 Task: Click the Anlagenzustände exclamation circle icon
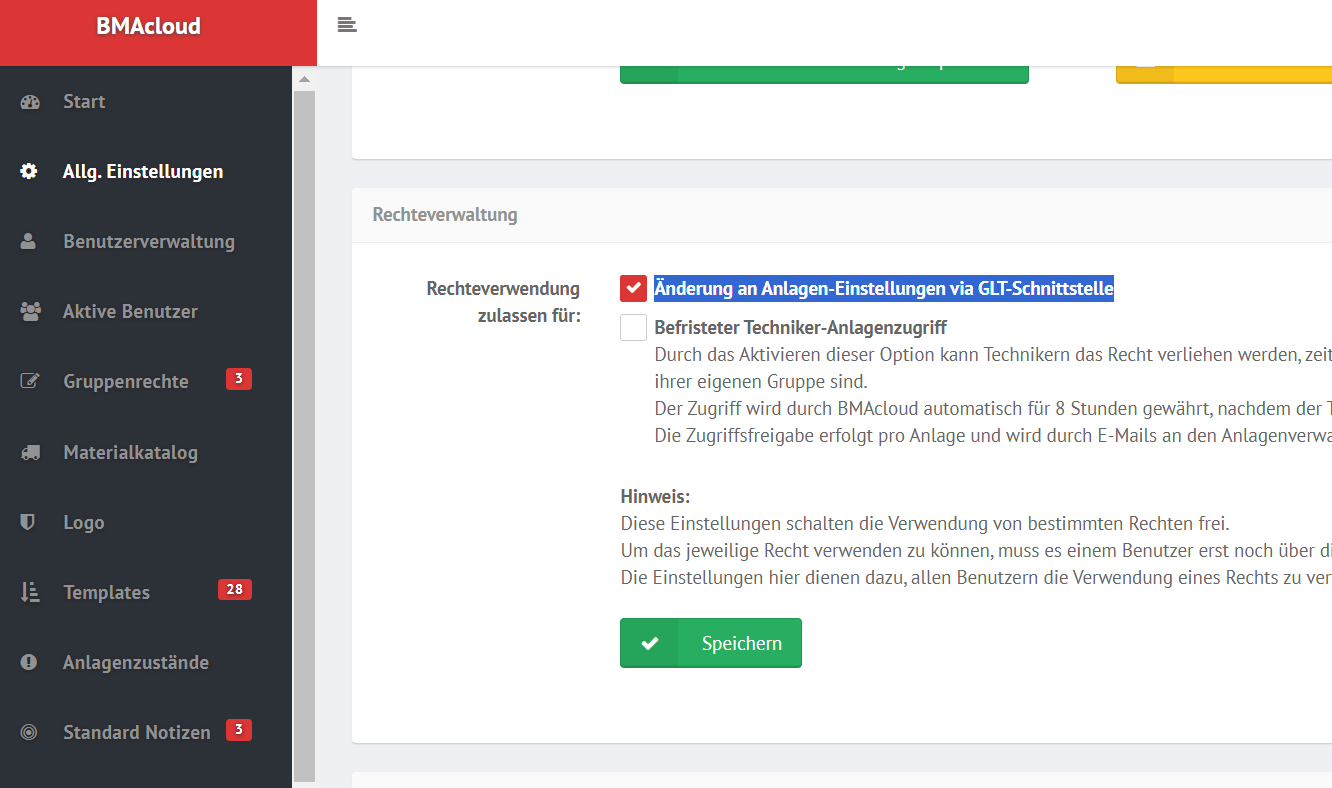point(29,662)
